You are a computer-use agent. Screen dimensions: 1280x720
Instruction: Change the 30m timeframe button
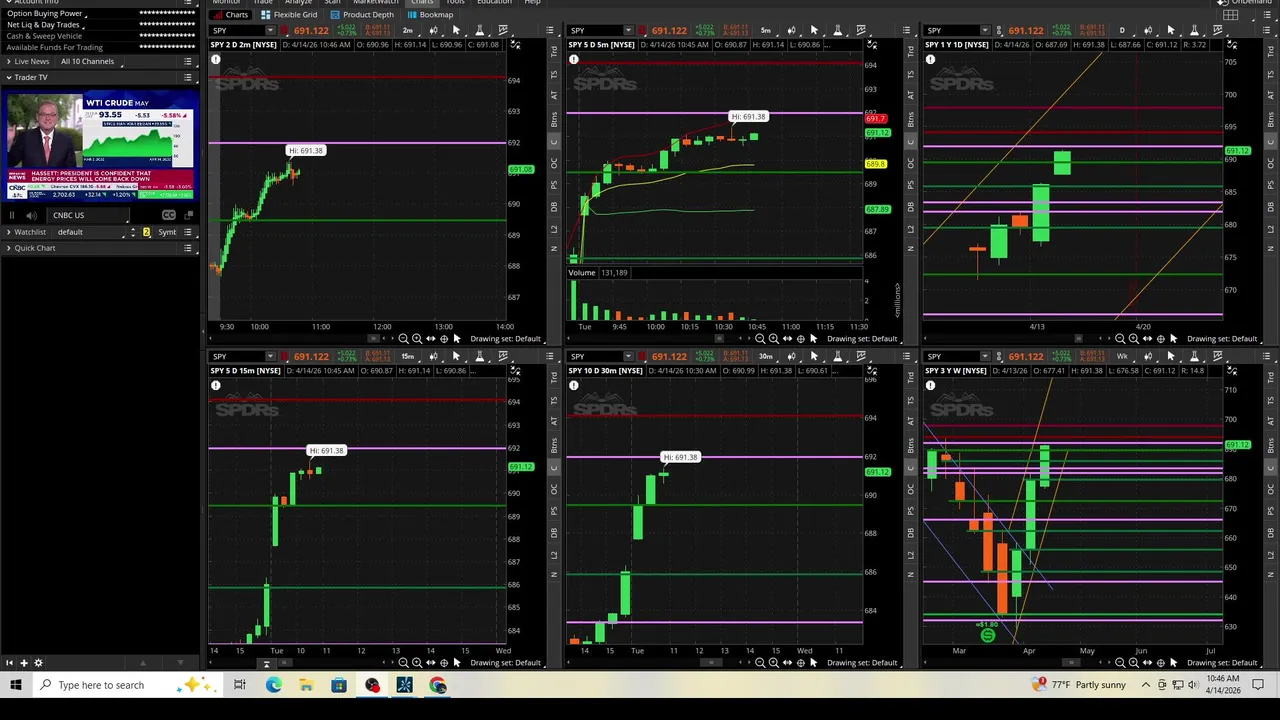click(766, 356)
